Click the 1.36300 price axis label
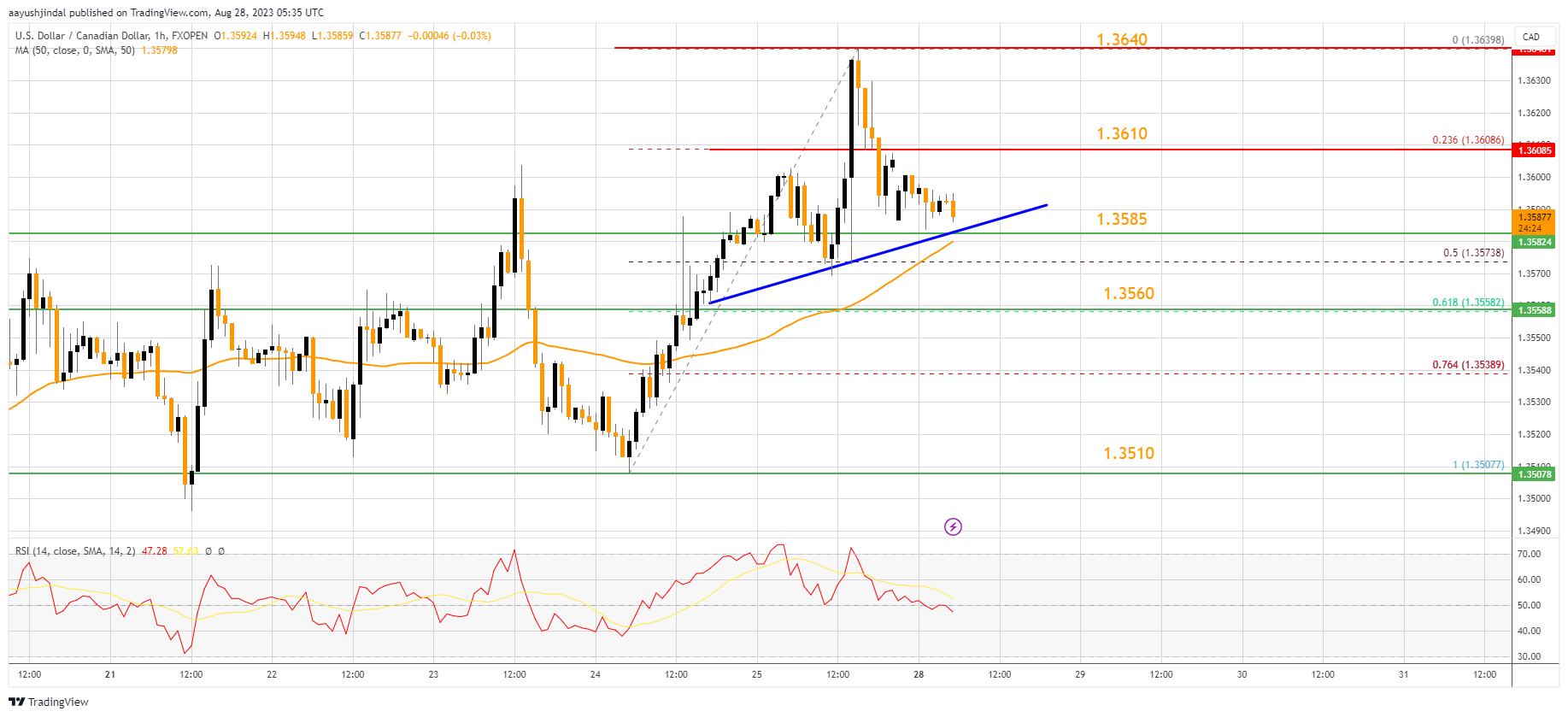Viewport: 1568px width, 717px height. coord(1533,80)
